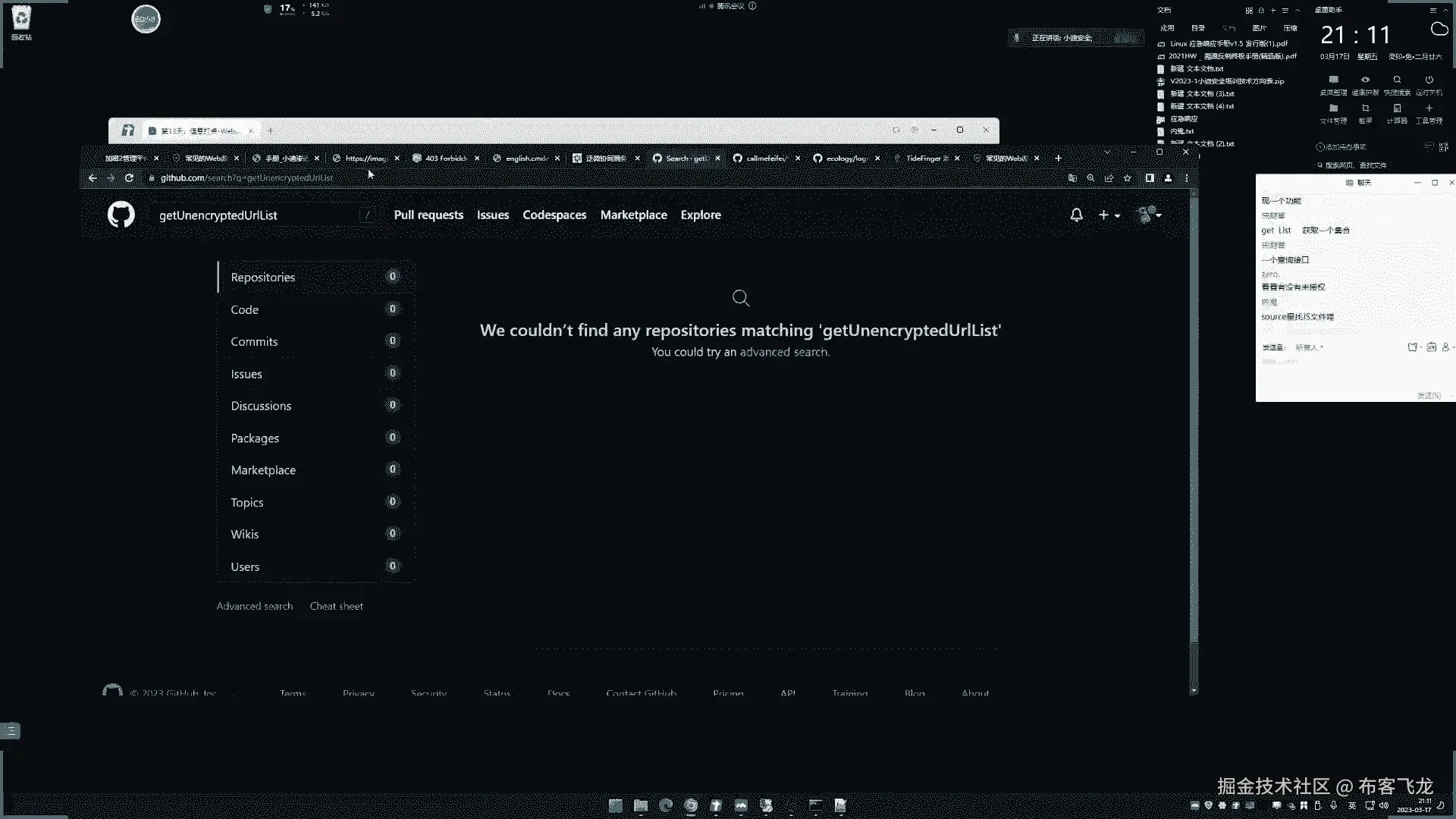Go back with browser back arrow
1456x819 pixels.
point(93,178)
